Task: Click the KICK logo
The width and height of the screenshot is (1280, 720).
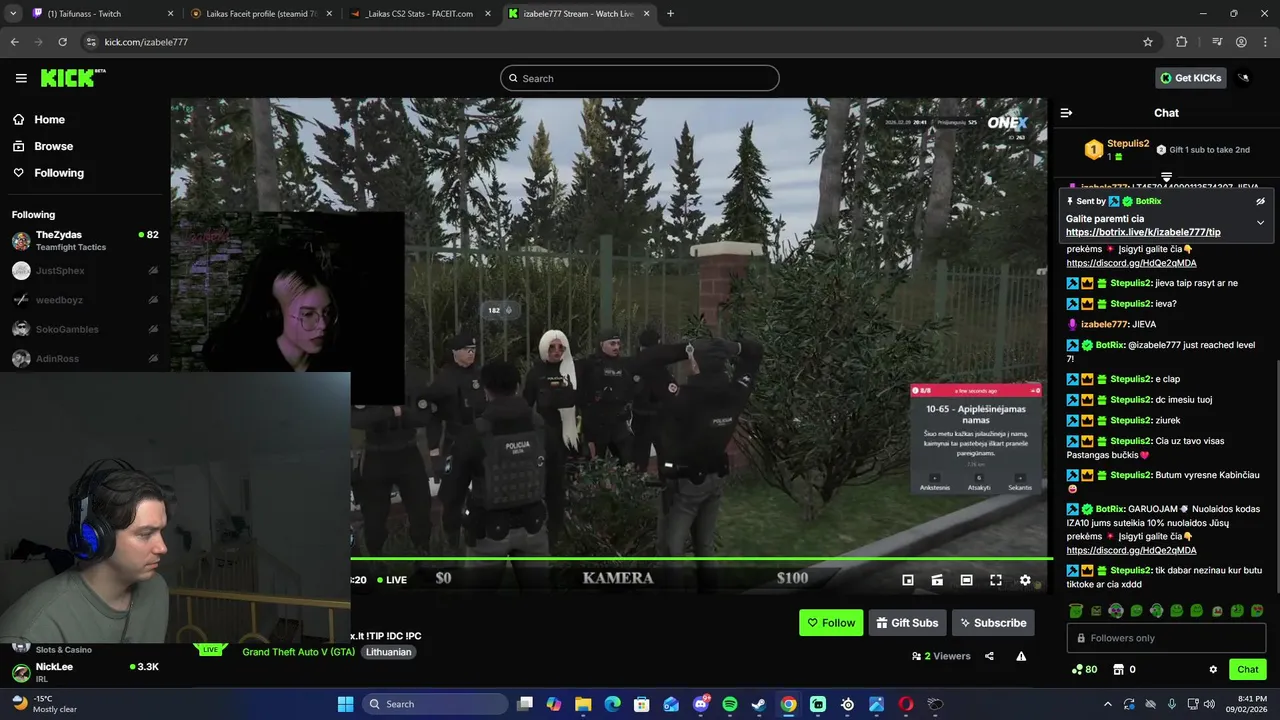Action: 73,78
